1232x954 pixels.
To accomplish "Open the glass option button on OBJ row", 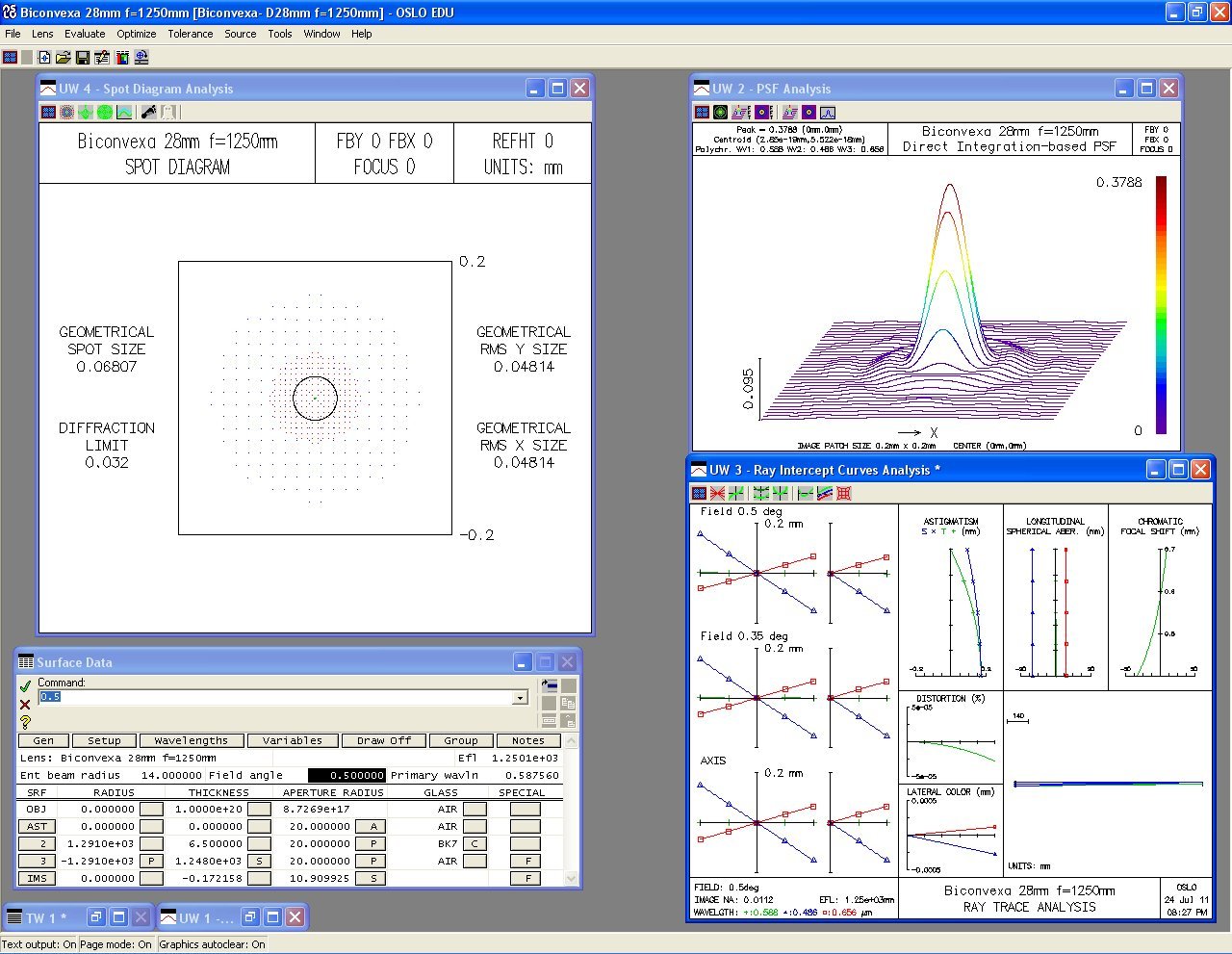I will click(x=475, y=809).
